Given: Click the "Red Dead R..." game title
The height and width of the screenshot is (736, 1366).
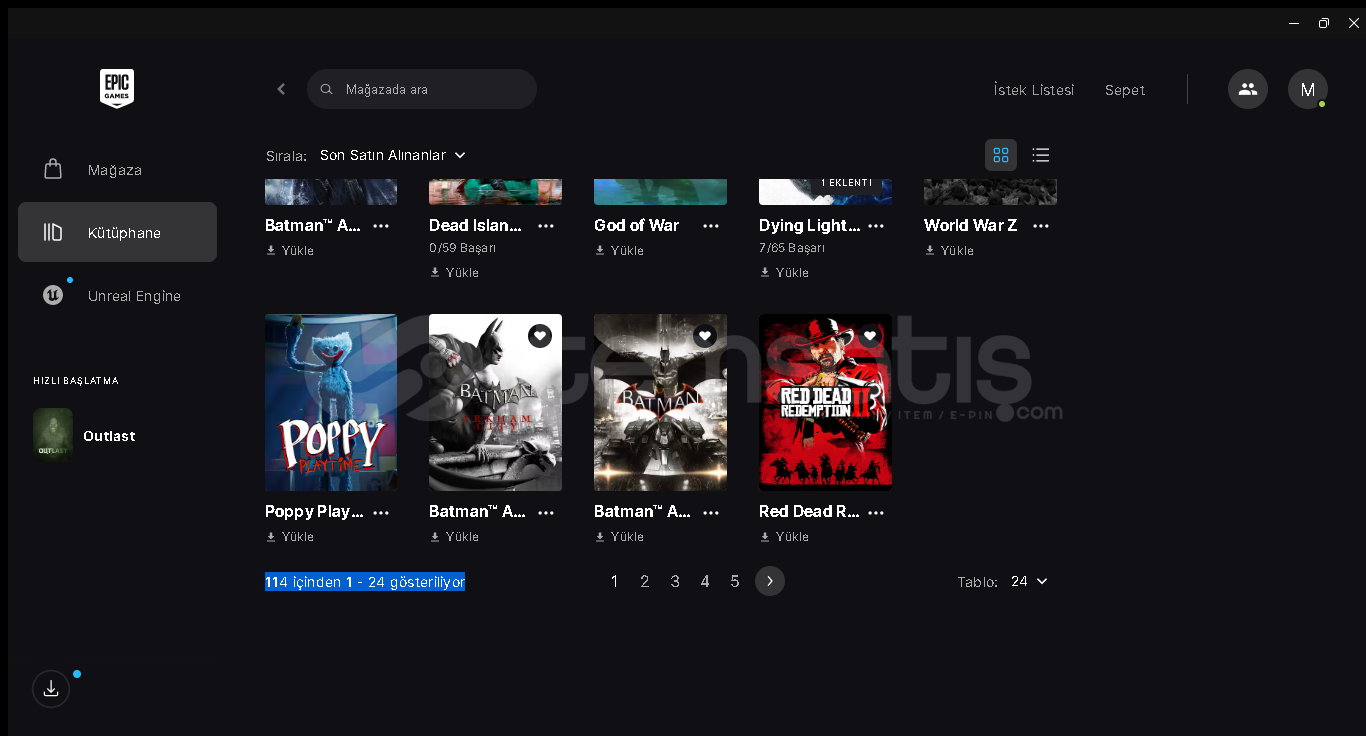Looking at the screenshot, I should point(809,511).
